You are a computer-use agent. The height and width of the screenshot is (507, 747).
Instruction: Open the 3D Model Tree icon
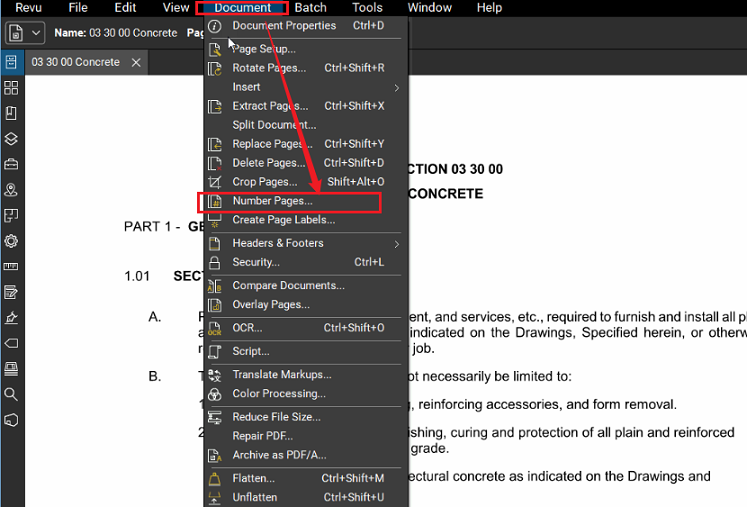coord(11,420)
